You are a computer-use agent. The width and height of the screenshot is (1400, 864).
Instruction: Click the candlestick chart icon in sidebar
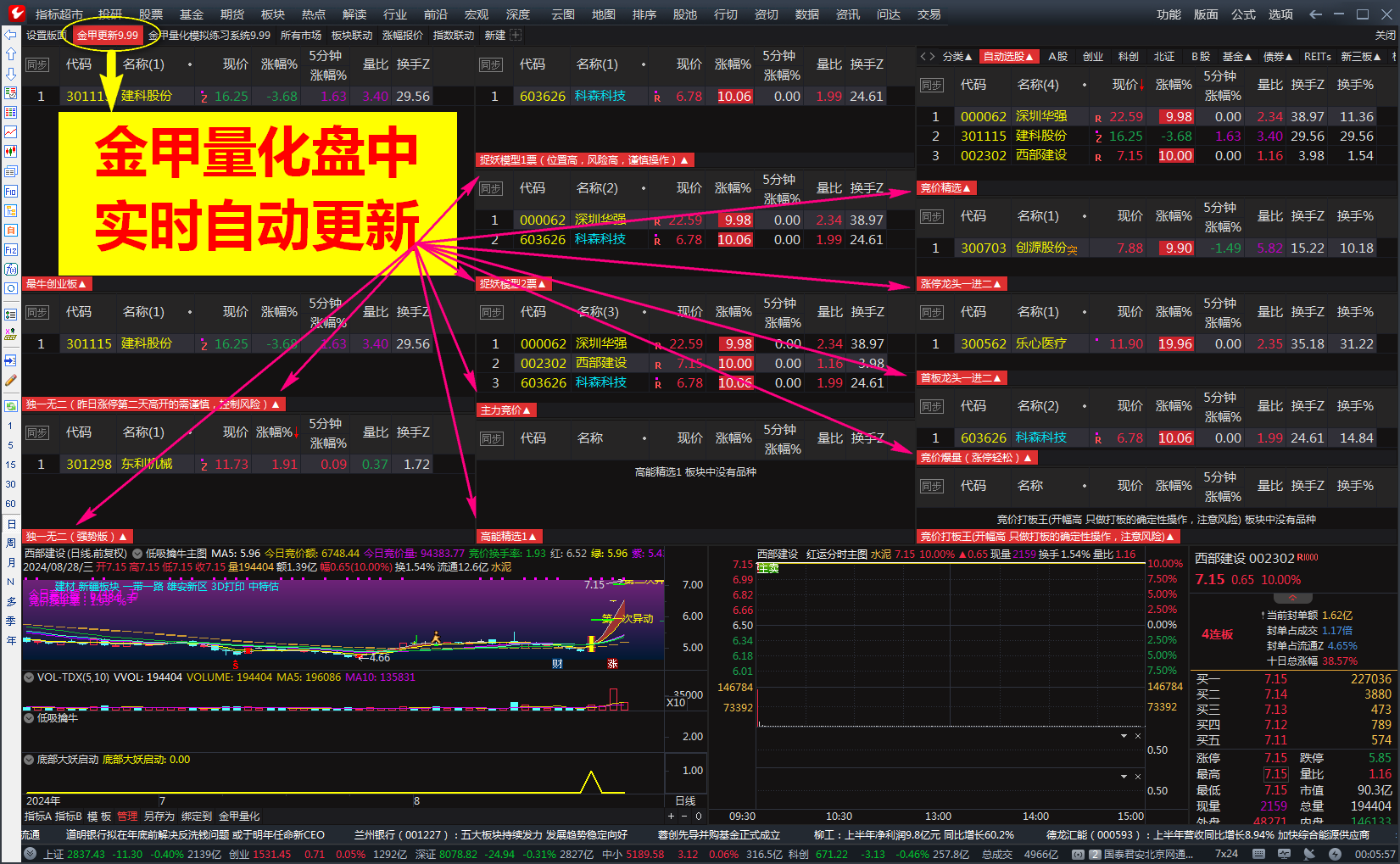coord(9,151)
